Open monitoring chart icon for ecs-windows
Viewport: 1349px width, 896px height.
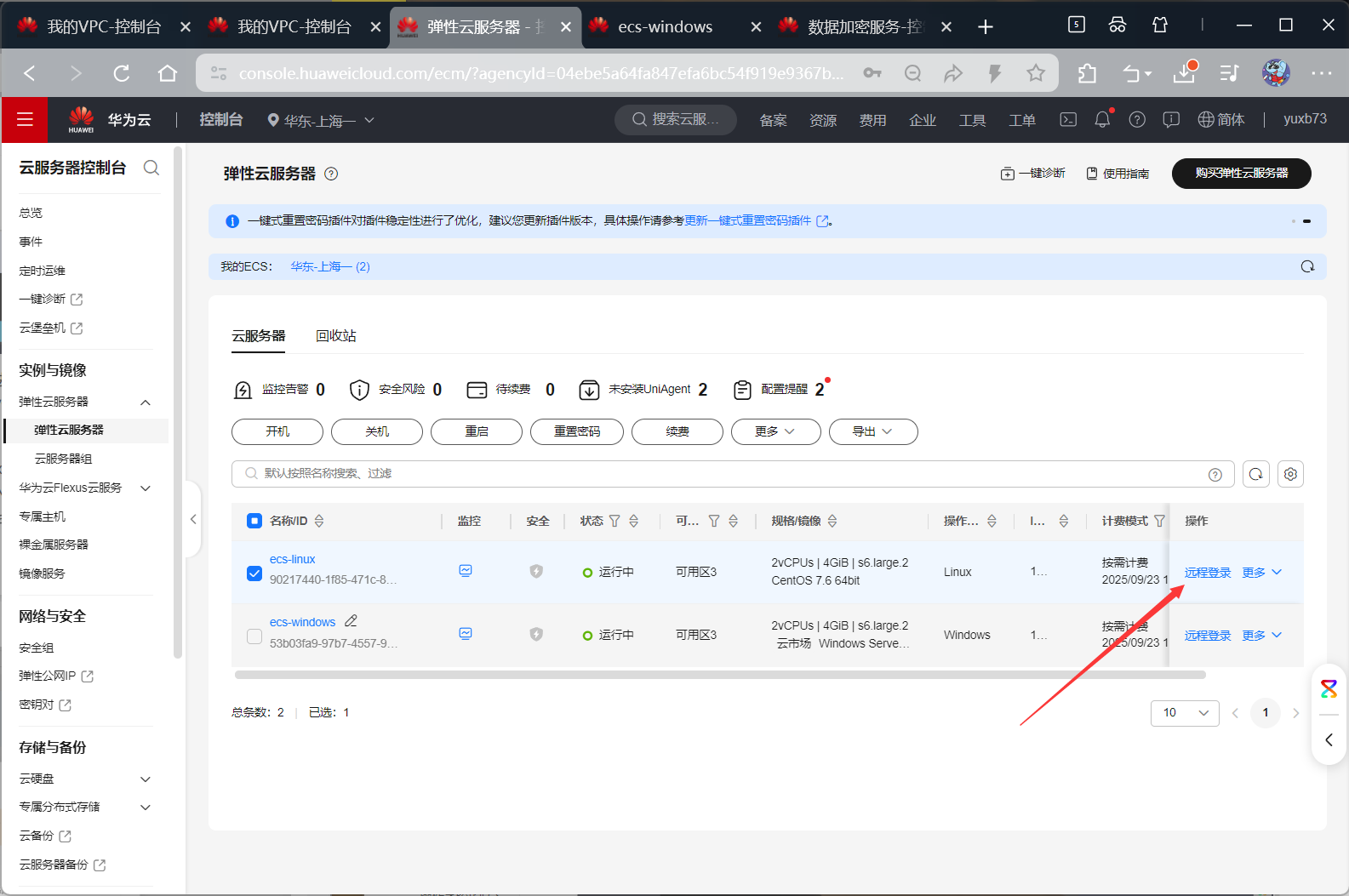coord(466,634)
